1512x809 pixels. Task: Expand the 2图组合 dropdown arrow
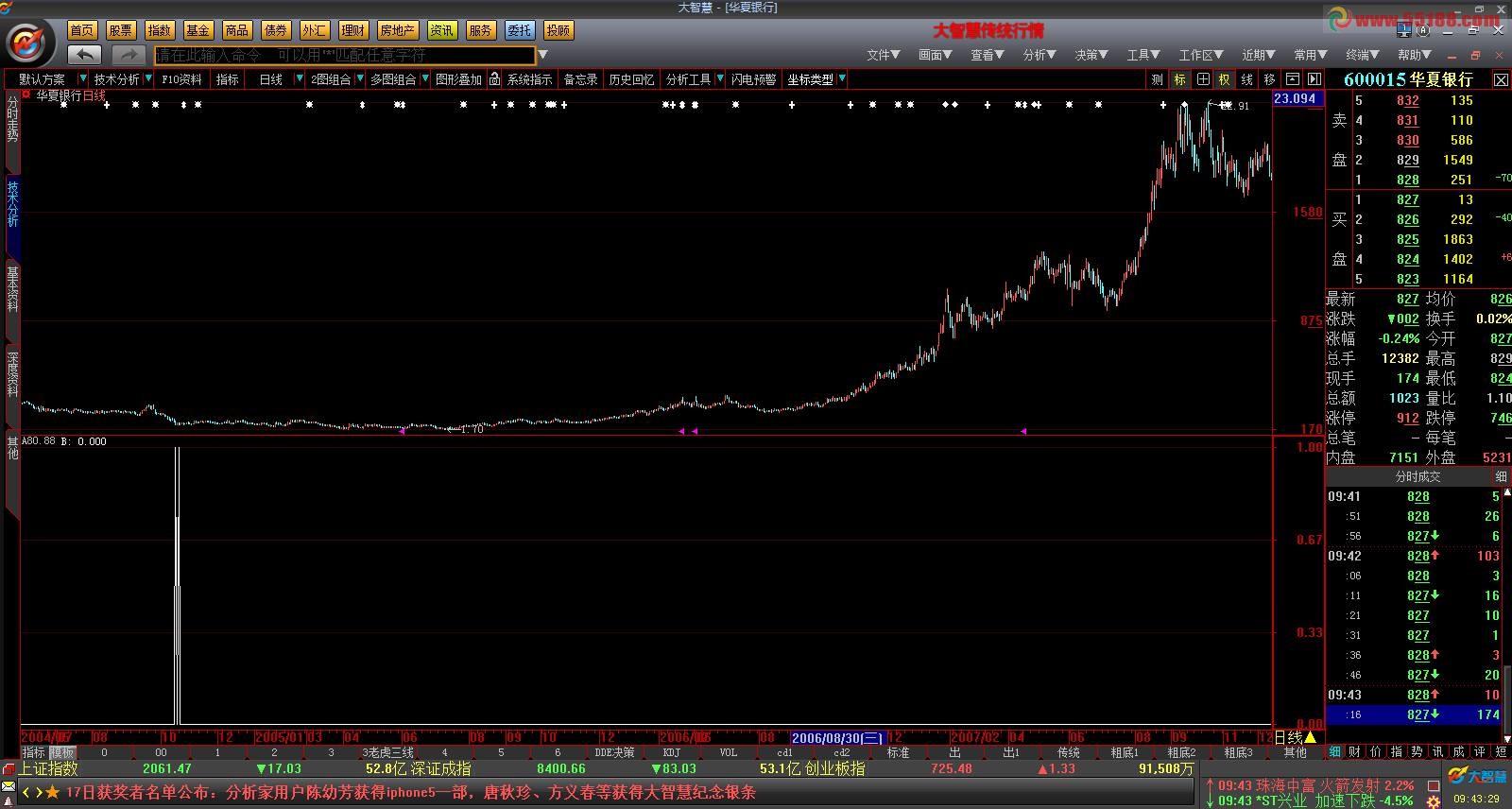click(359, 79)
